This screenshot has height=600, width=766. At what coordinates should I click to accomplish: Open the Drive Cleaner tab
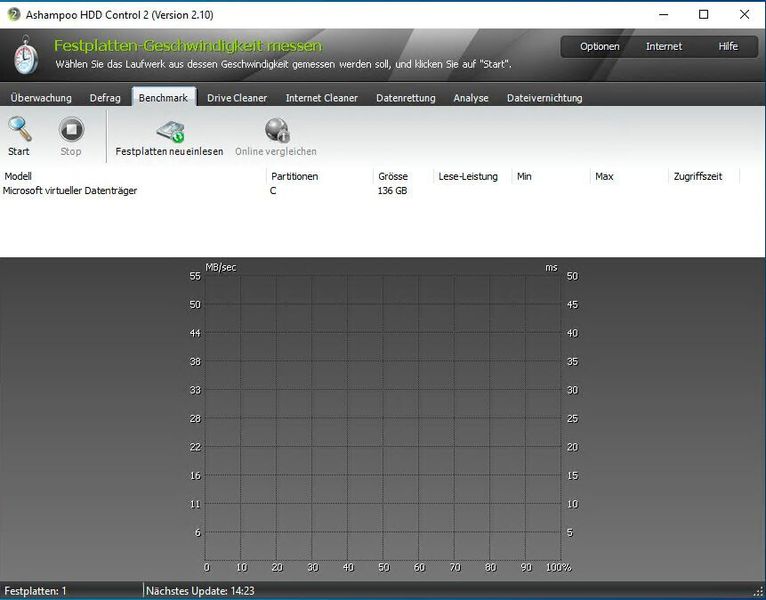[x=237, y=98]
